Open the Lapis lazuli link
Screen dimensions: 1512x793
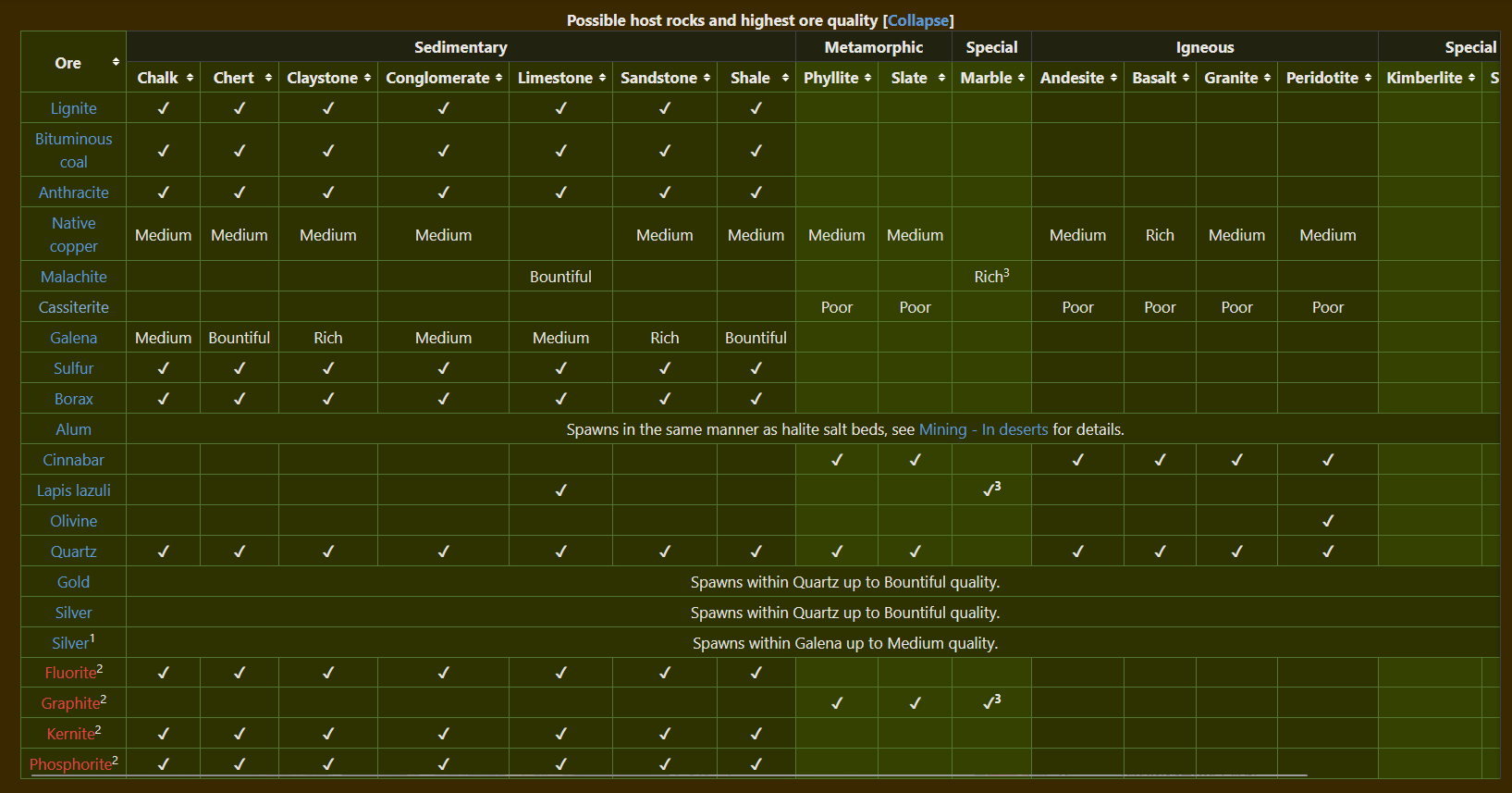click(x=74, y=490)
